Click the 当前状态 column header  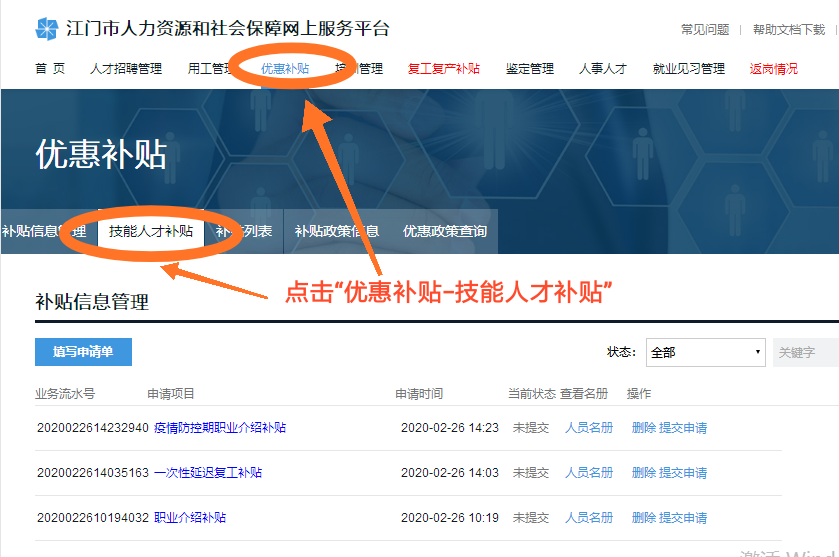click(x=531, y=394)
